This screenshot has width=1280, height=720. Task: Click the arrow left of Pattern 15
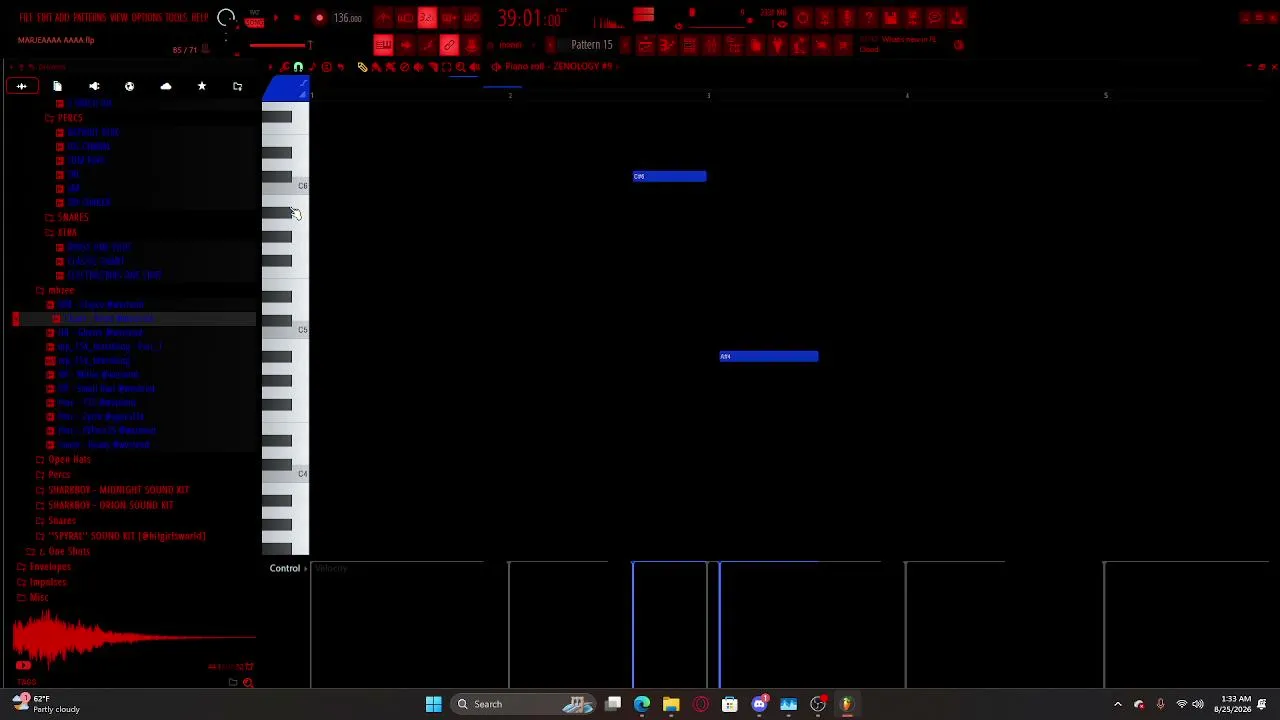(551, 45)
